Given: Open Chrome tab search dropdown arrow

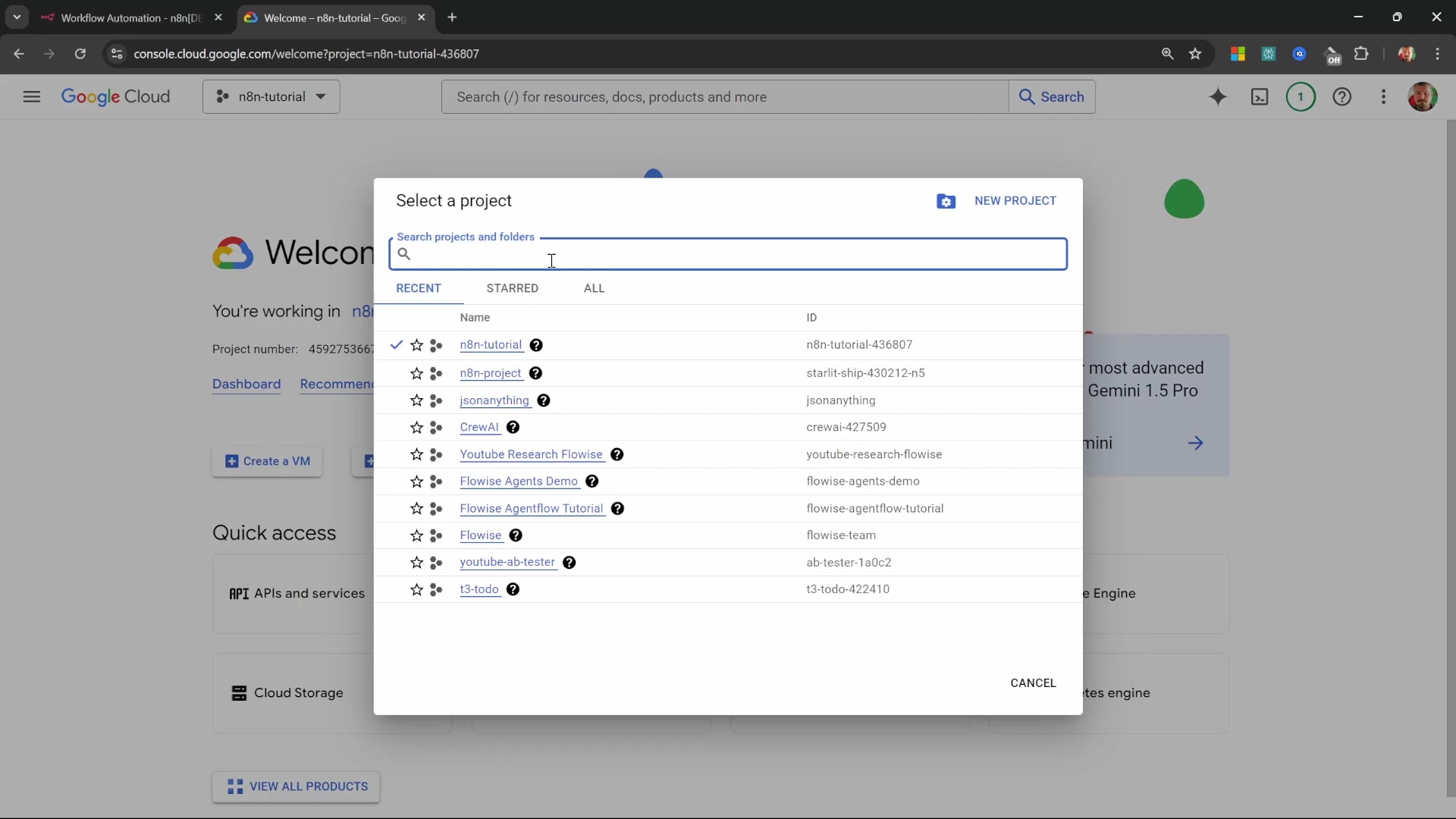Looking at the screenshot, I should [x=17, y=17].
